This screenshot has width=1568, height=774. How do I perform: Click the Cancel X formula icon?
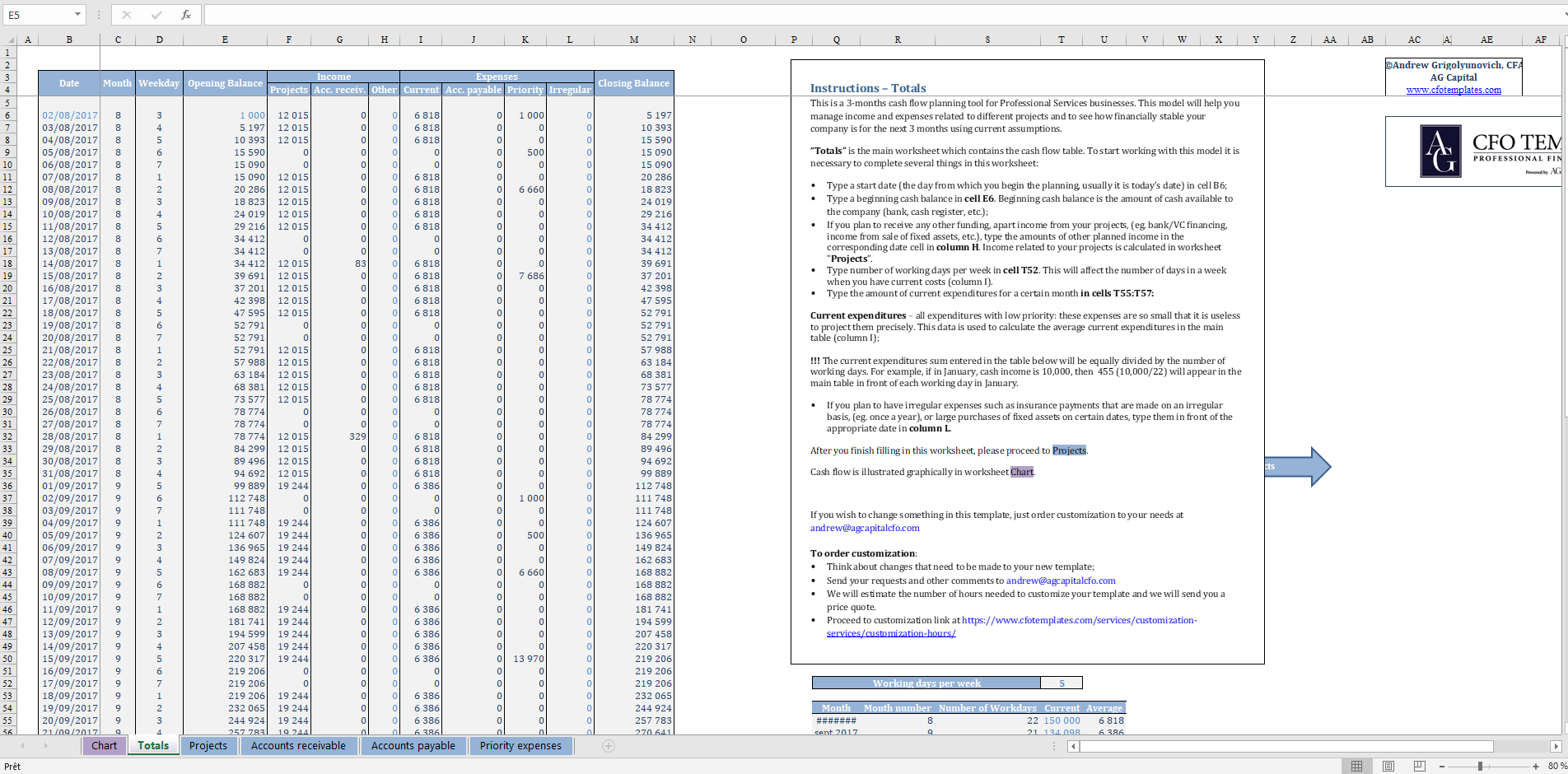127,15
